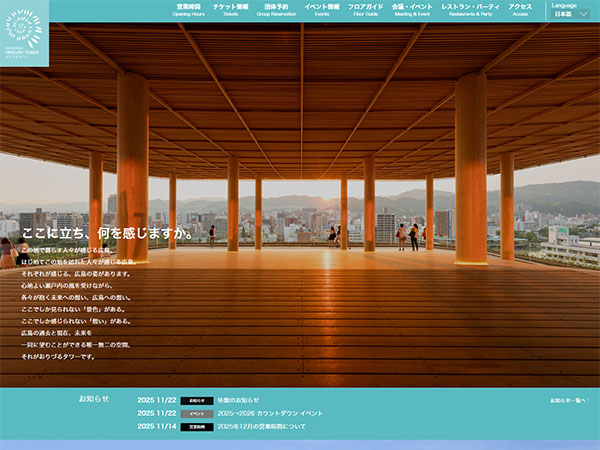
Task: Click the dropdown arrow beside 日本語
Action: [x=584, y=14]
